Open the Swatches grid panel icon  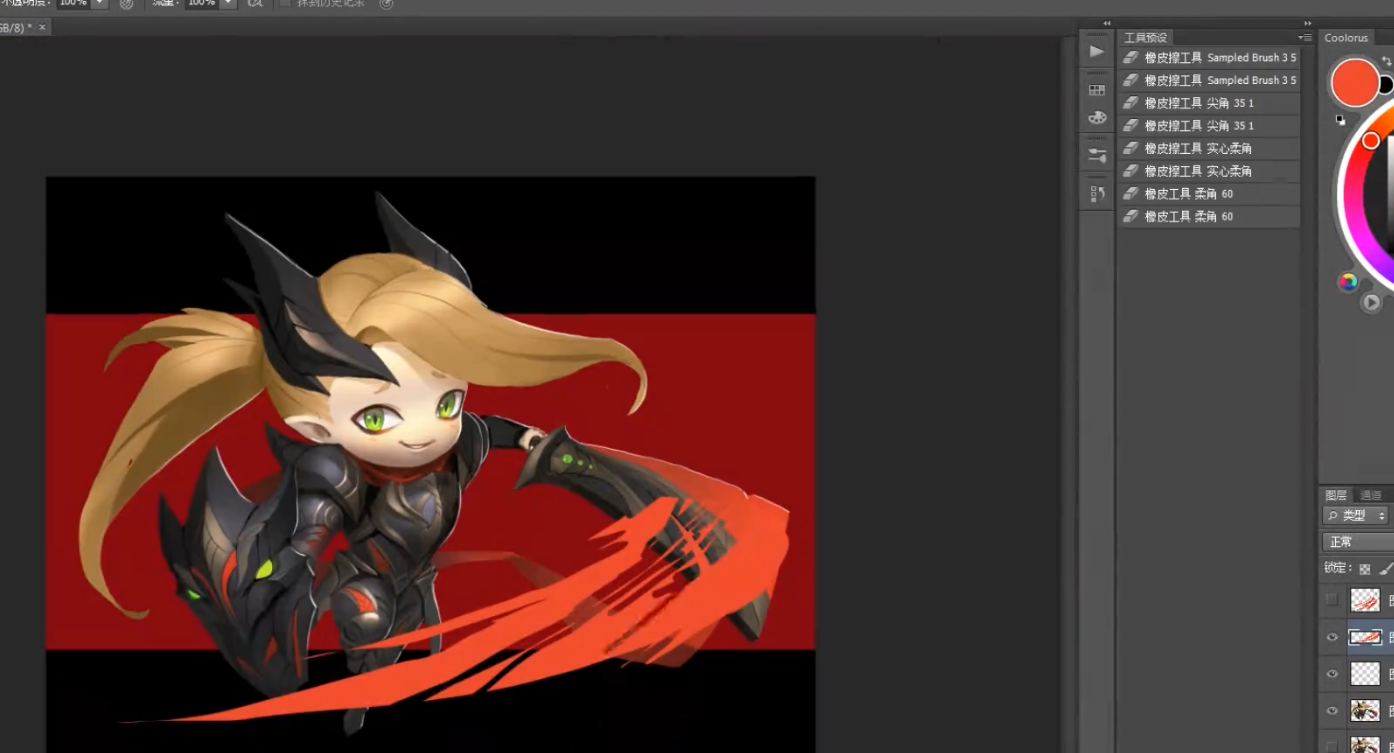point(1097,90)
